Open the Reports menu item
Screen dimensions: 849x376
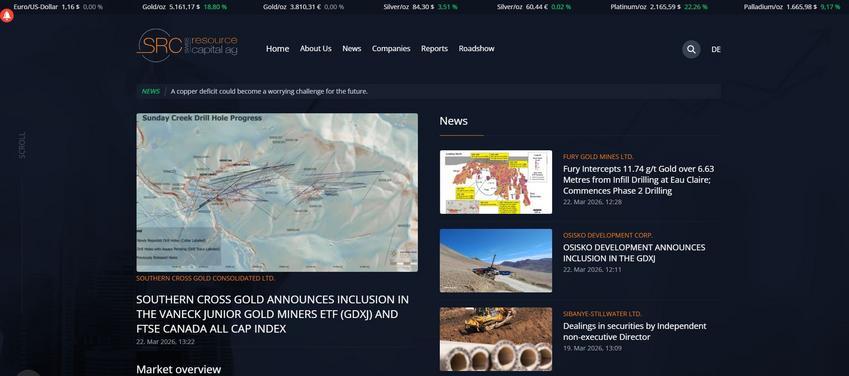[434, 49]
